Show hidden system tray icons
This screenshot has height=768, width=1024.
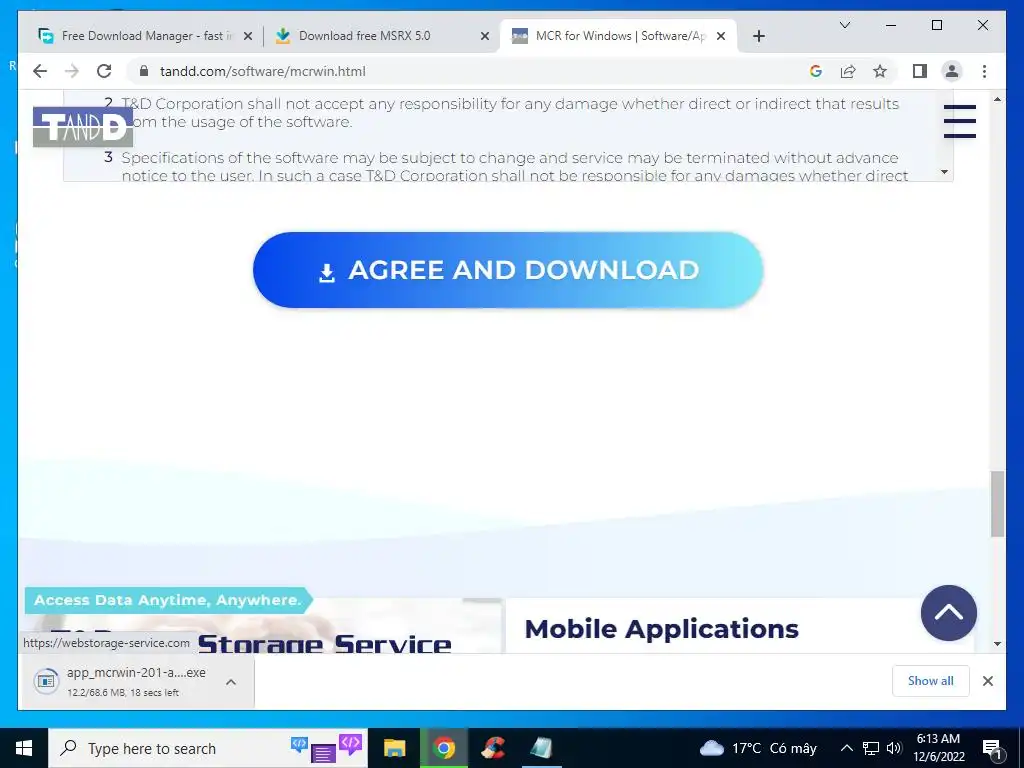click(x=846, y=748)
